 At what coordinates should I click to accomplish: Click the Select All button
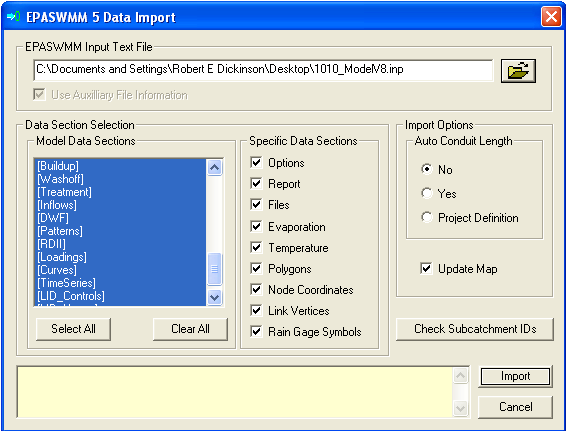(x=73, y=329)
